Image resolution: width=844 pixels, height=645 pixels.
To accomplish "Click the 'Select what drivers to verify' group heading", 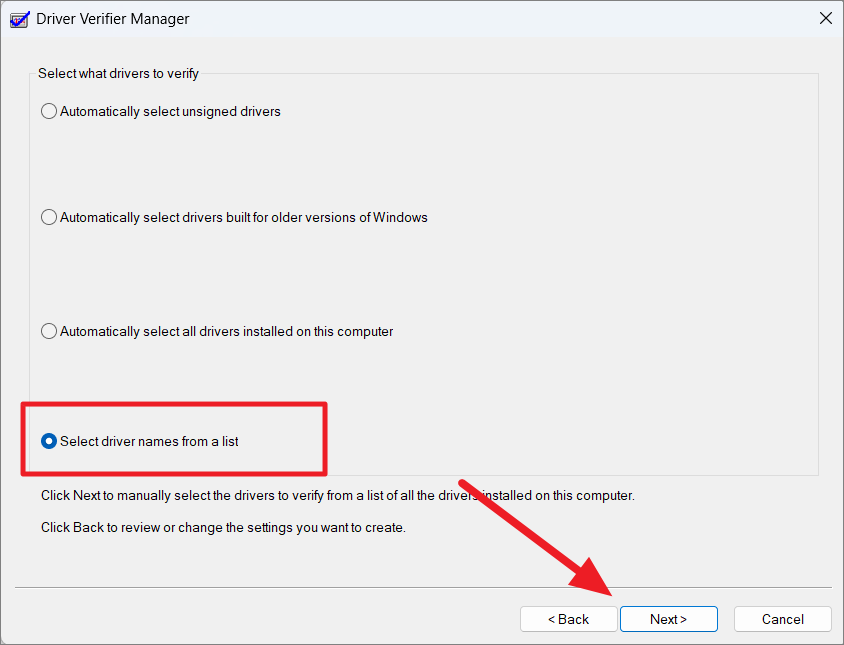I will [118, 73].
